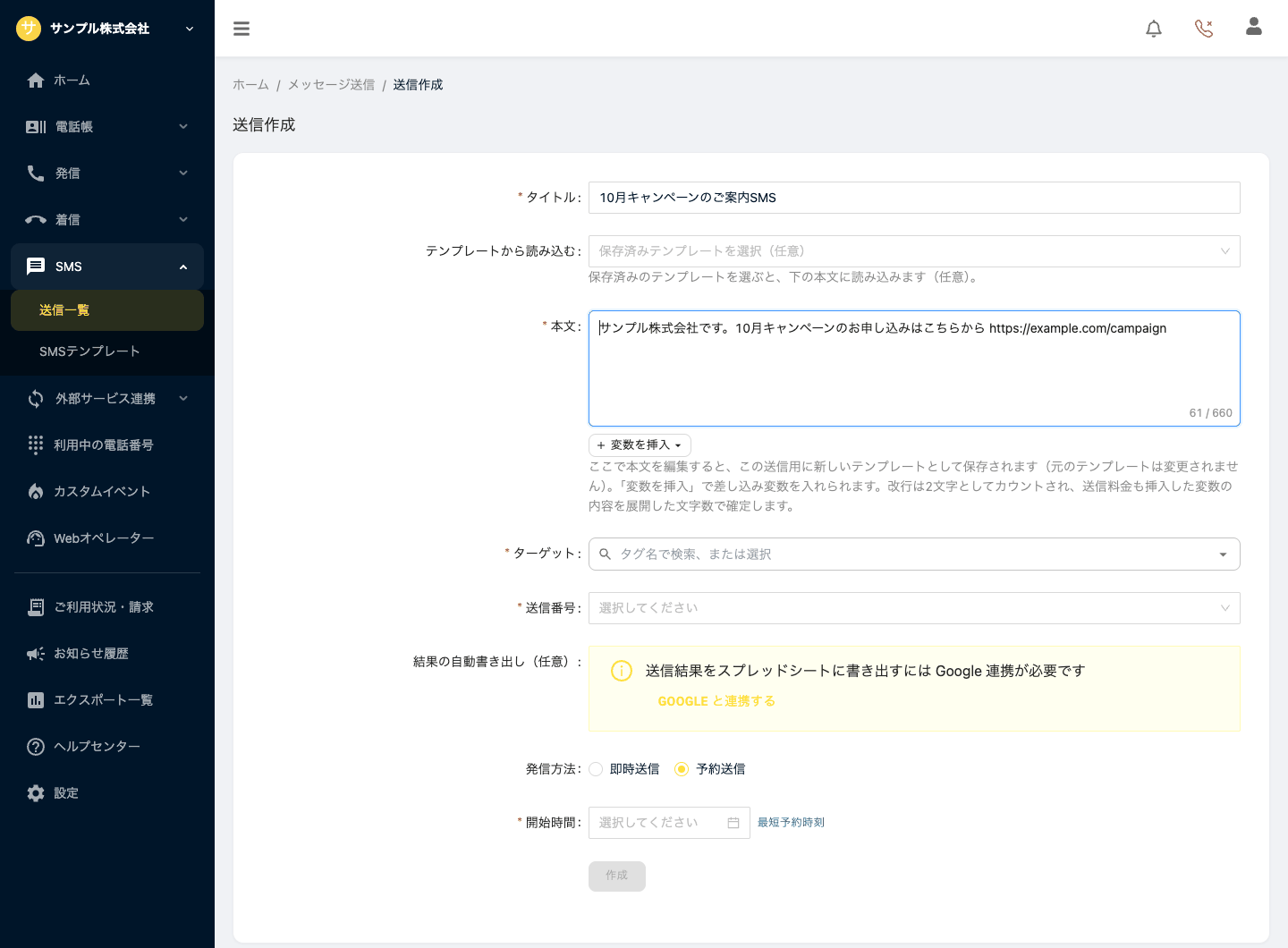Click the external service sync icon
Screen dimensions: 1288x948
click(36, 399)
